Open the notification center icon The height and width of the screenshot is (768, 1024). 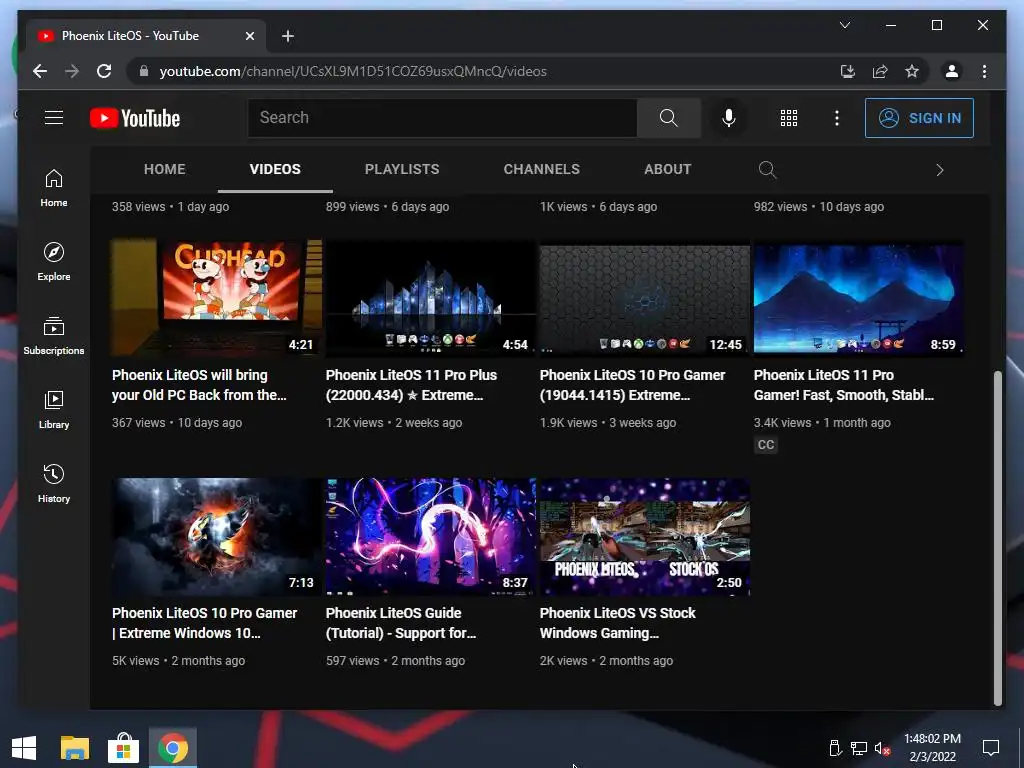(x=991, y=748)
